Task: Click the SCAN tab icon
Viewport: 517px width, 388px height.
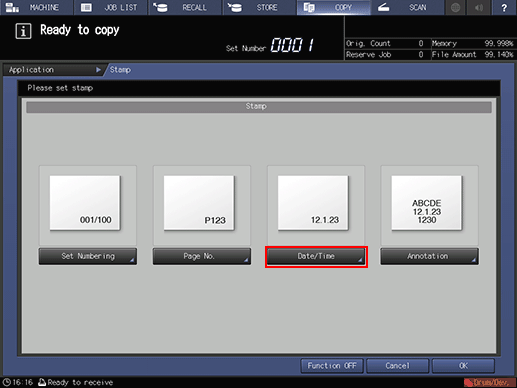Action: pyautogui.click(x=384, y=7)
